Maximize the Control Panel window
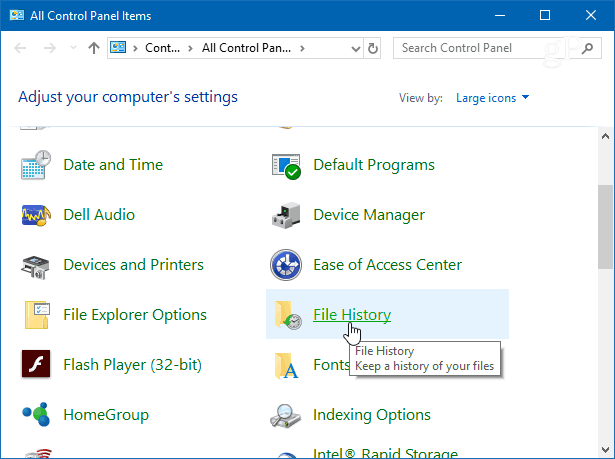Viewport: 615px width, 459px height. coord(545,15)
